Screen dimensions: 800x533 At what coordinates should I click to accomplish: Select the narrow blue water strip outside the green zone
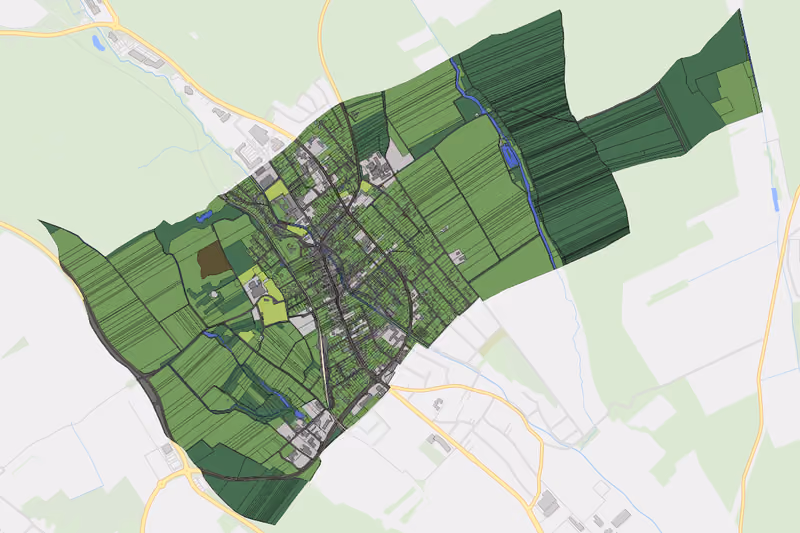click(x=776, y=199)
